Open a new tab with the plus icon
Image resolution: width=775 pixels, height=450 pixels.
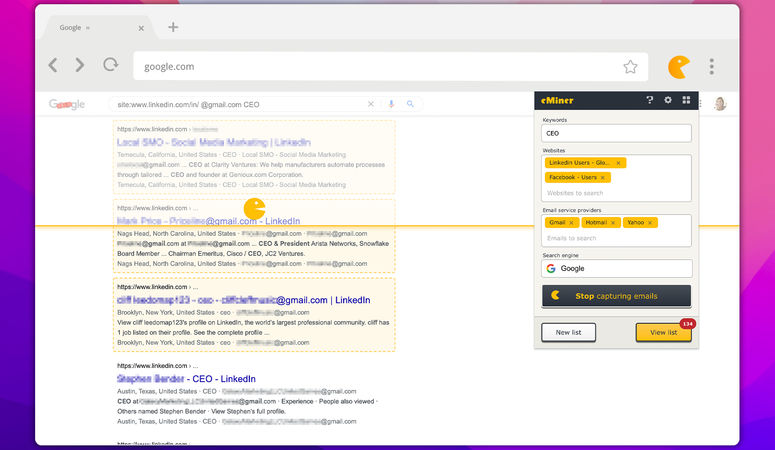173,27
